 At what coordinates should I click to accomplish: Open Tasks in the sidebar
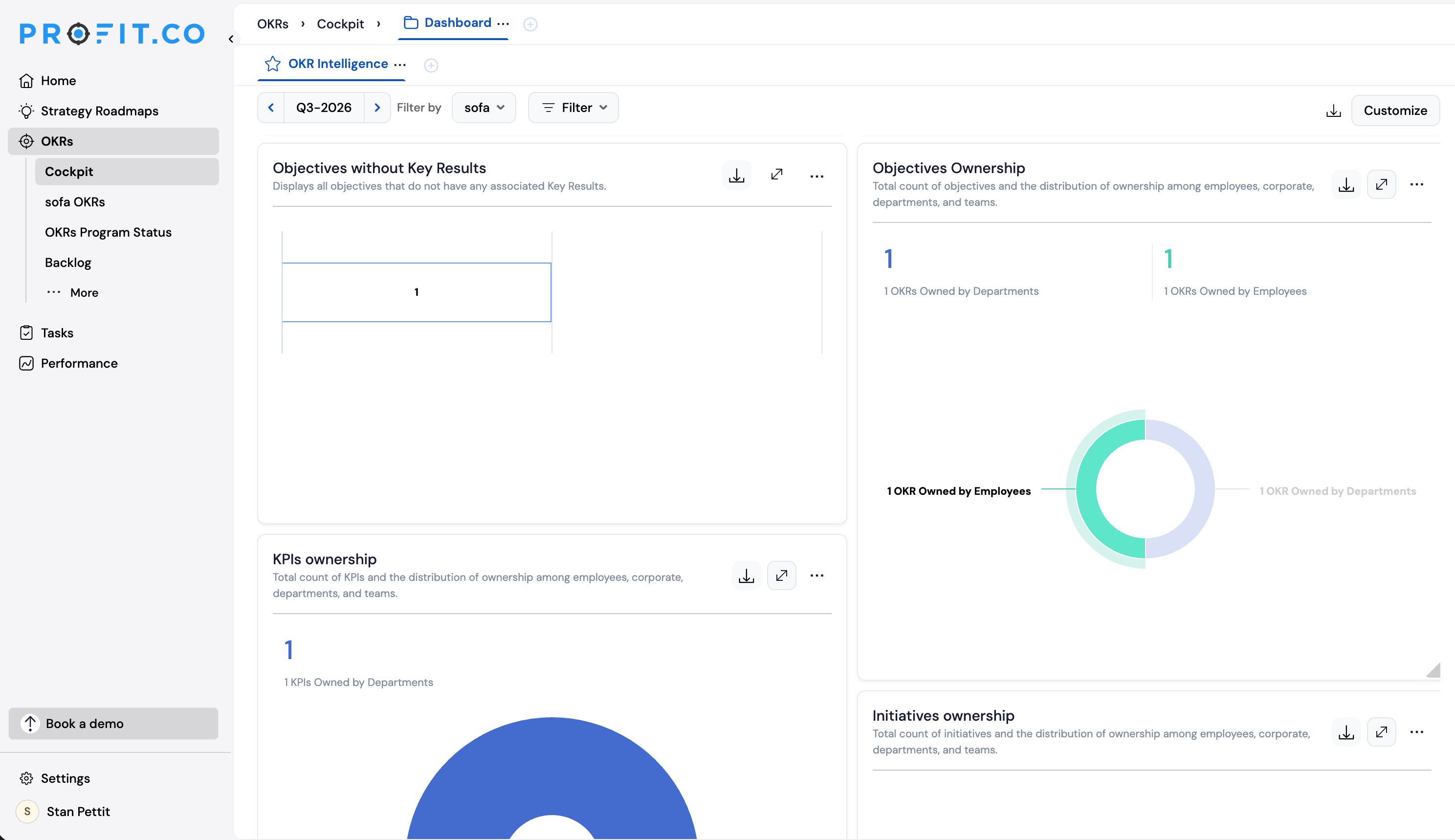coord(113,333)
